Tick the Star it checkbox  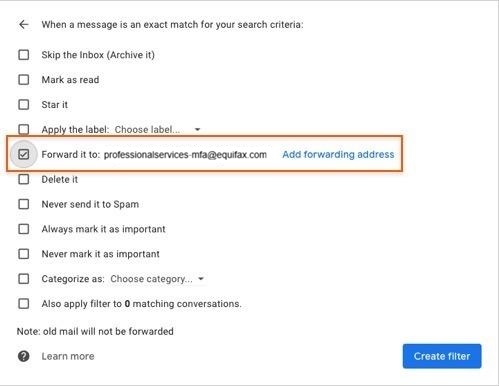[x=24, y=104]
